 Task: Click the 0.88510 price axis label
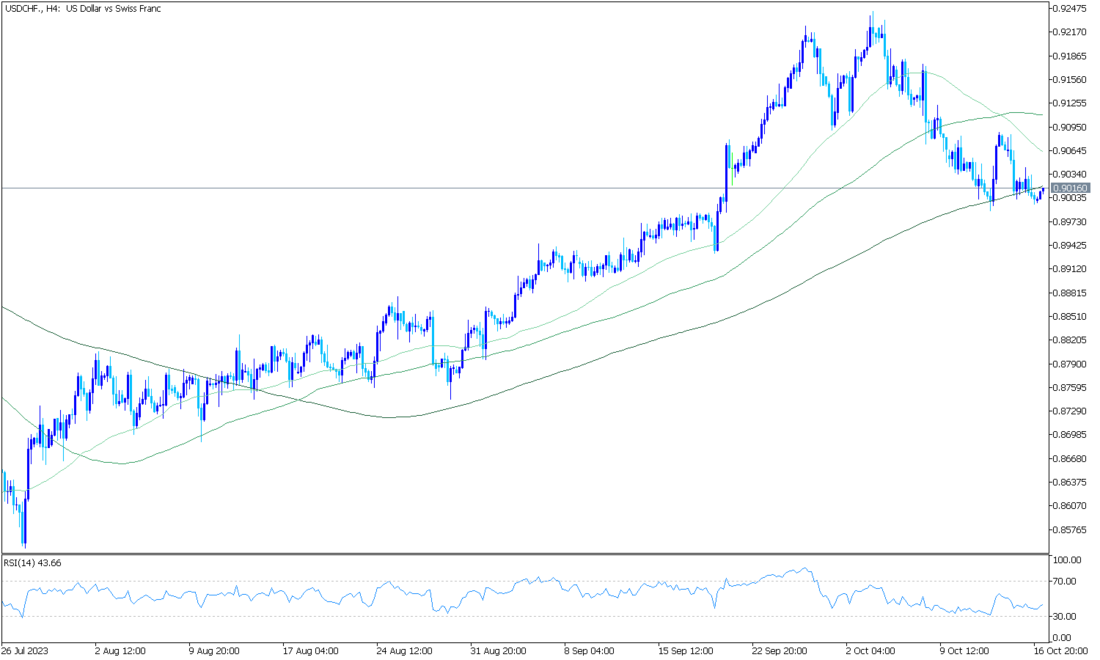[x=1070, y=316]
